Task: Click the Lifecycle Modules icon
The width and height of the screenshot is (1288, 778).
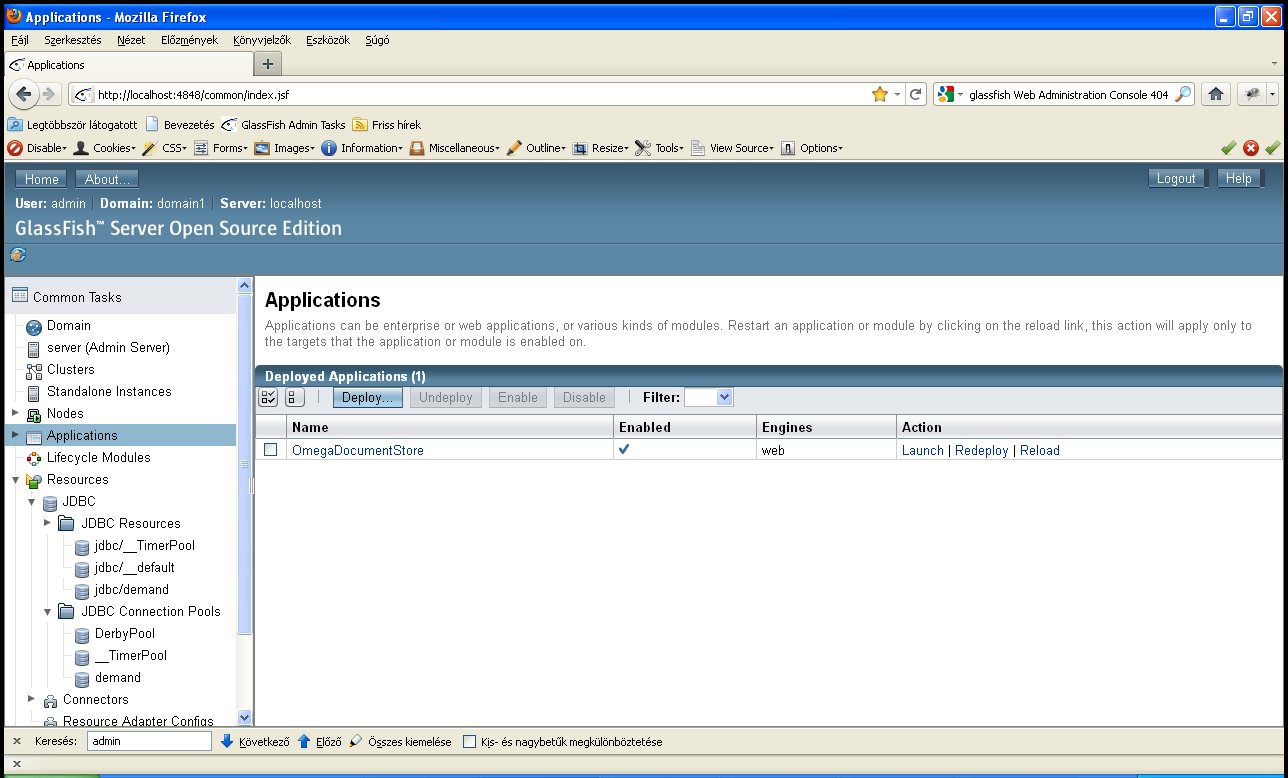Action: (x=34, y=458)
